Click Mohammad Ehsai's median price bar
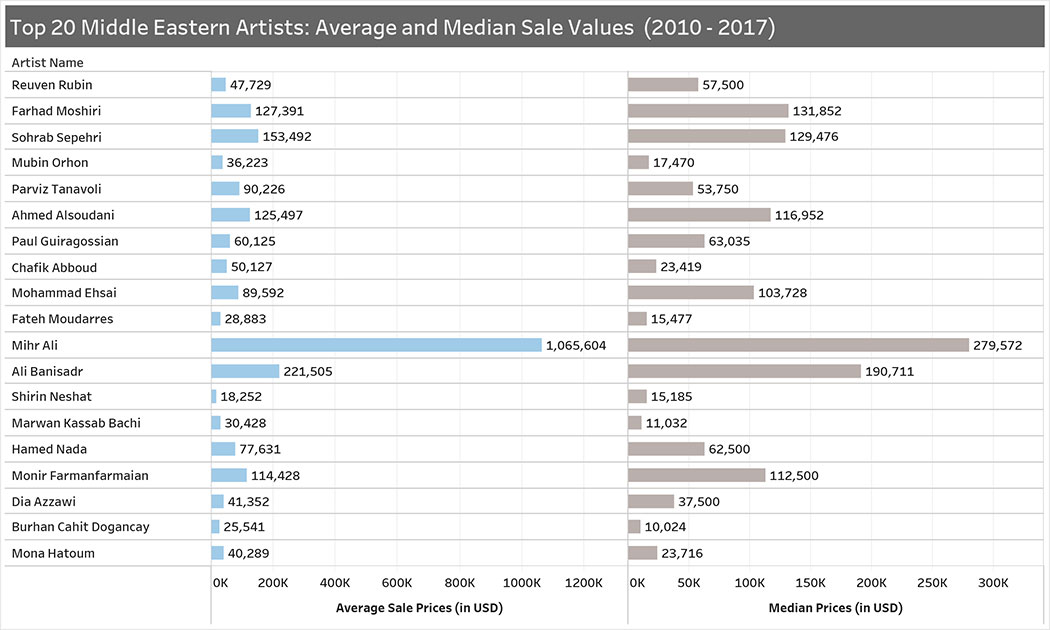The image size is (1050, 630). pyautogui.click(x=691, y=293)
